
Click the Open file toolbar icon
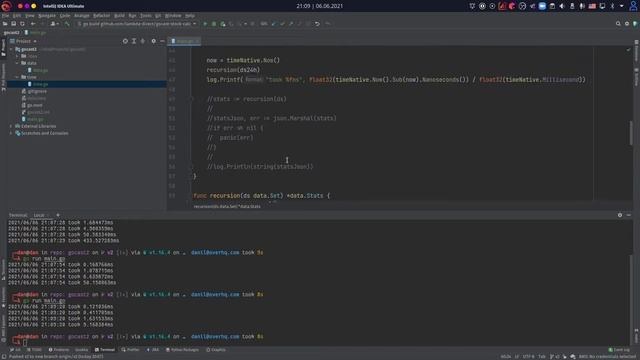coord(5,24)
